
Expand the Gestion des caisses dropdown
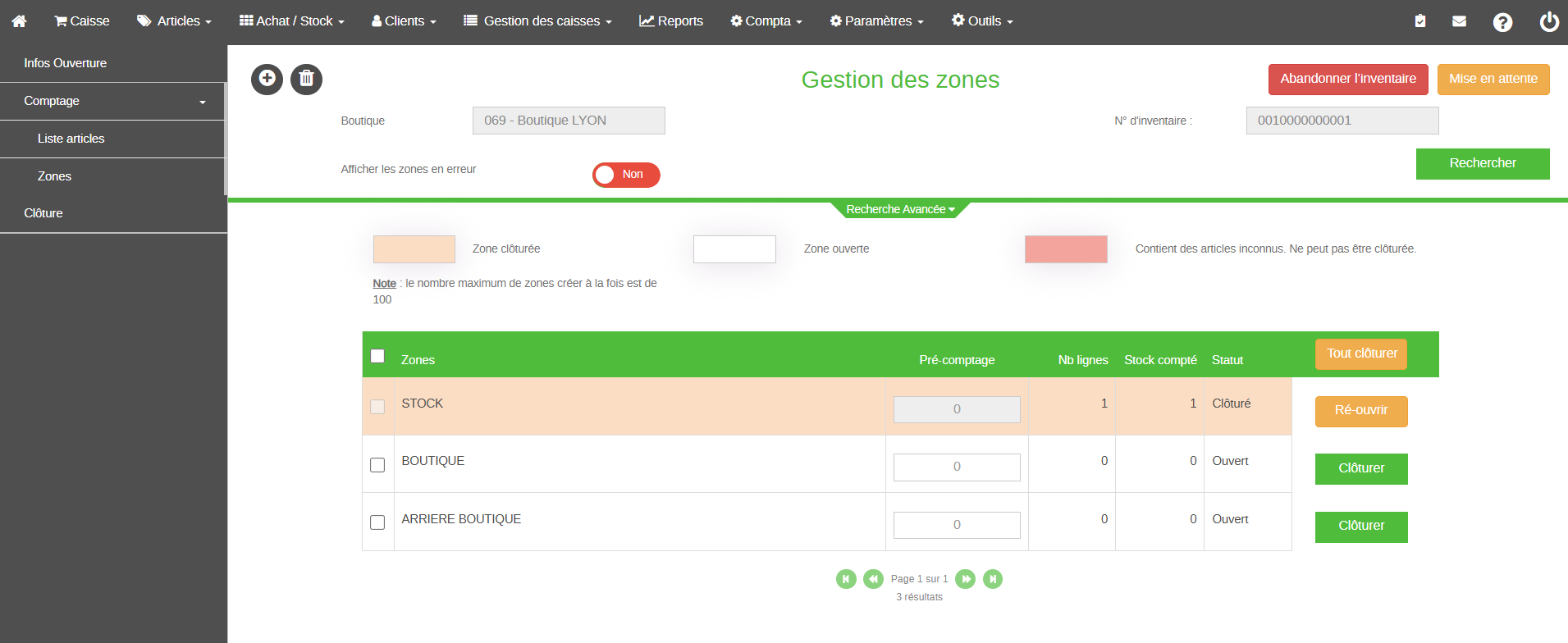click(x=537, y=21)
